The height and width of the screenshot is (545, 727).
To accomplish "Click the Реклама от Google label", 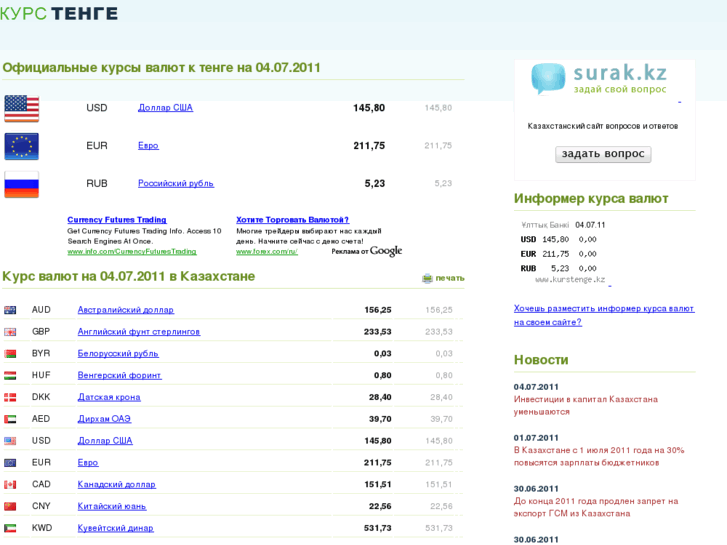I will click(366, 251).
